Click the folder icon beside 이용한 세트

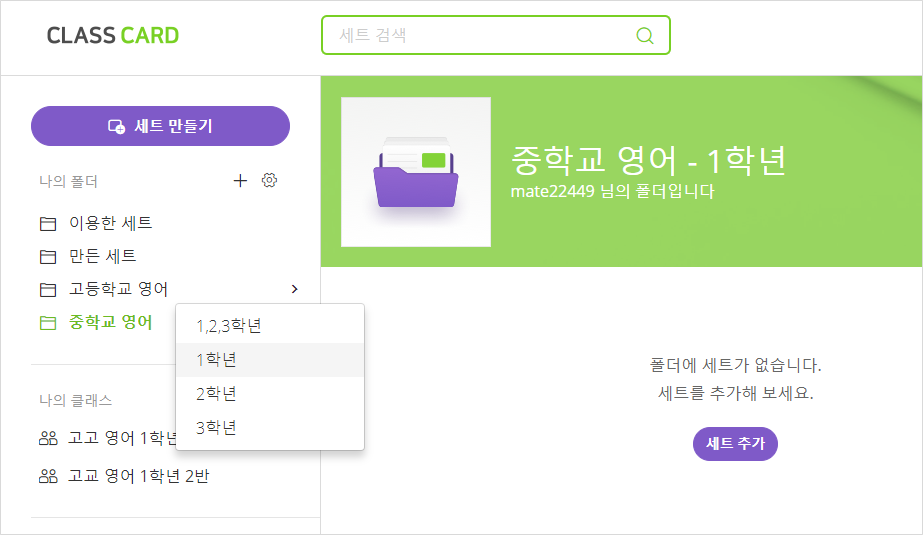click(x=48, y=224)
